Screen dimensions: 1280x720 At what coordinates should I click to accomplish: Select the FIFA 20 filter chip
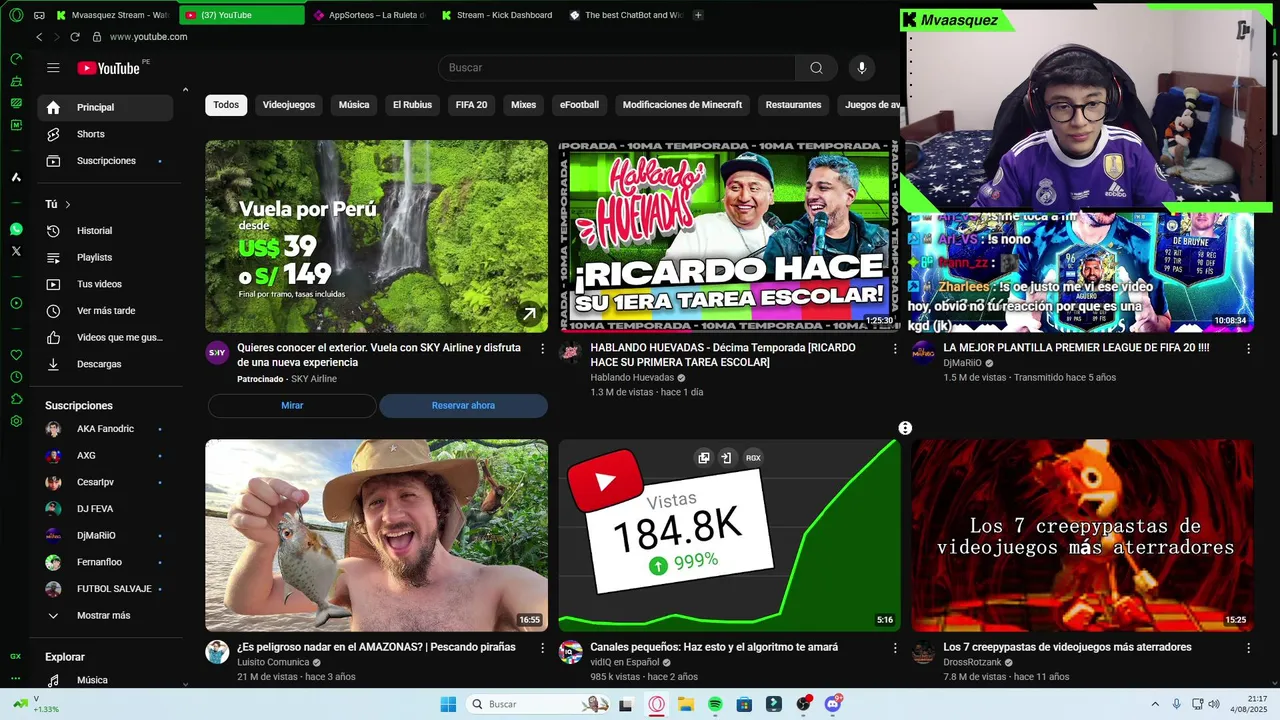471,105
